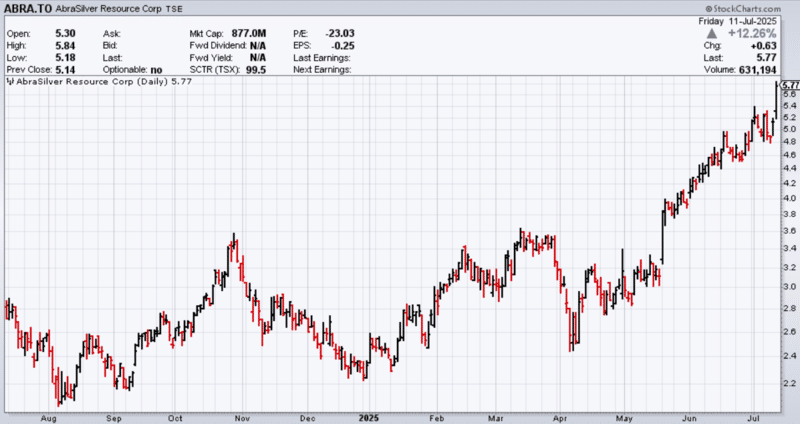The image size is (800, 424).
Task: Click the 2025 year label on time axis
Action: pyautogui.click(x=368, y=418)
